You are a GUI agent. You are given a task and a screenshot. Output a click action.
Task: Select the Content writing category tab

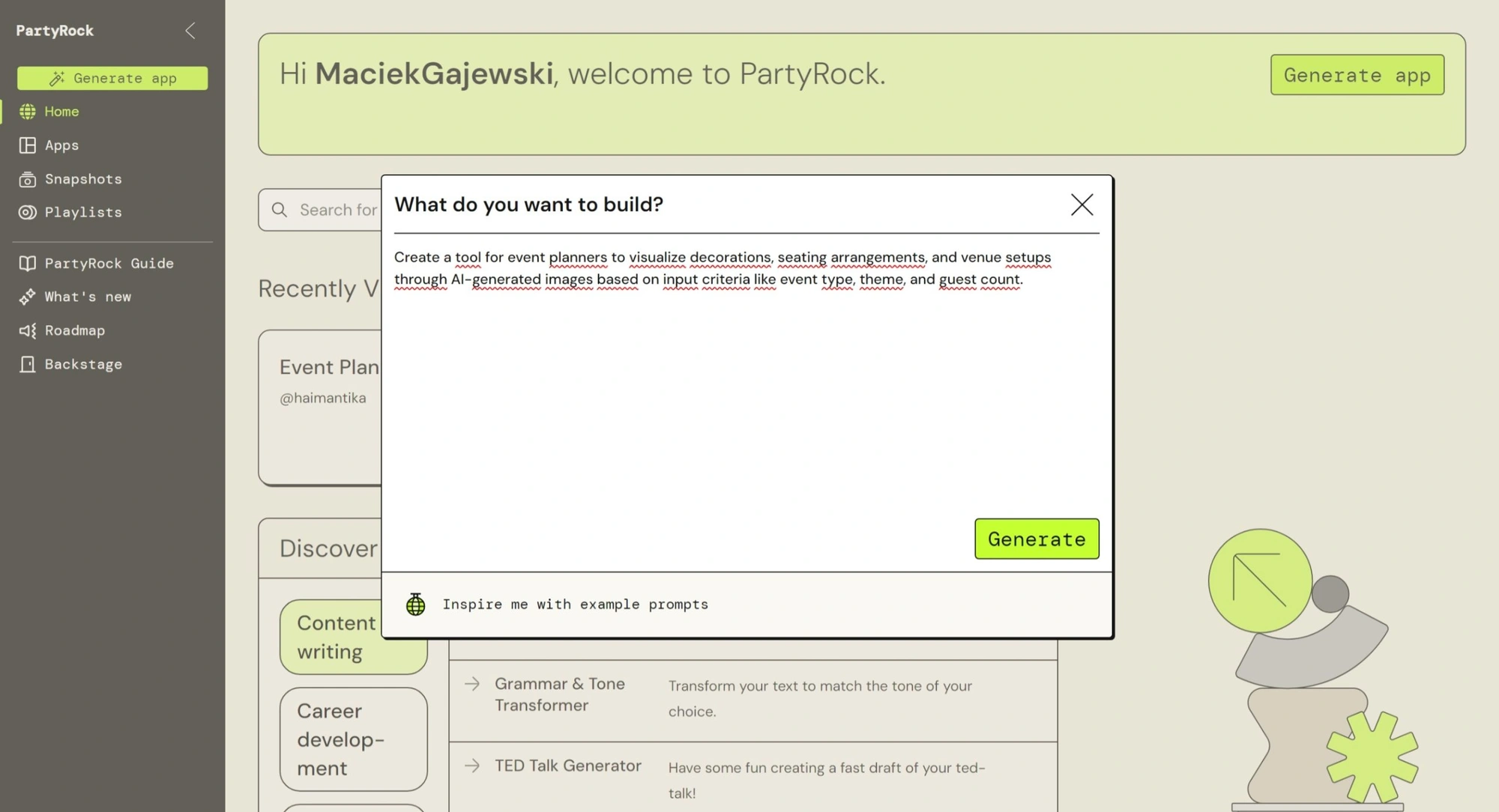point(353,637)
